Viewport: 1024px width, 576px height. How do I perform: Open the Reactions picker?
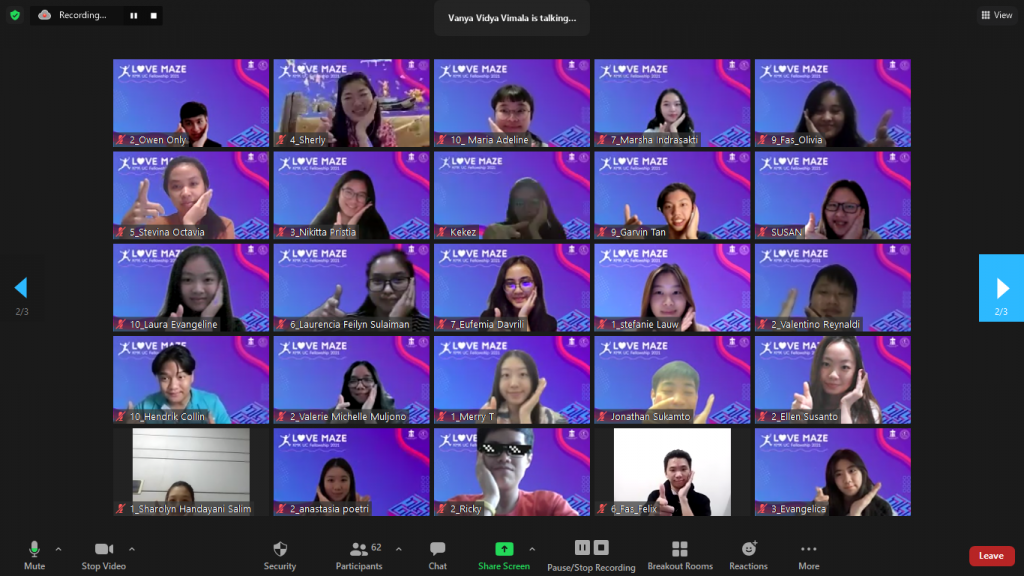click(748, 554)
